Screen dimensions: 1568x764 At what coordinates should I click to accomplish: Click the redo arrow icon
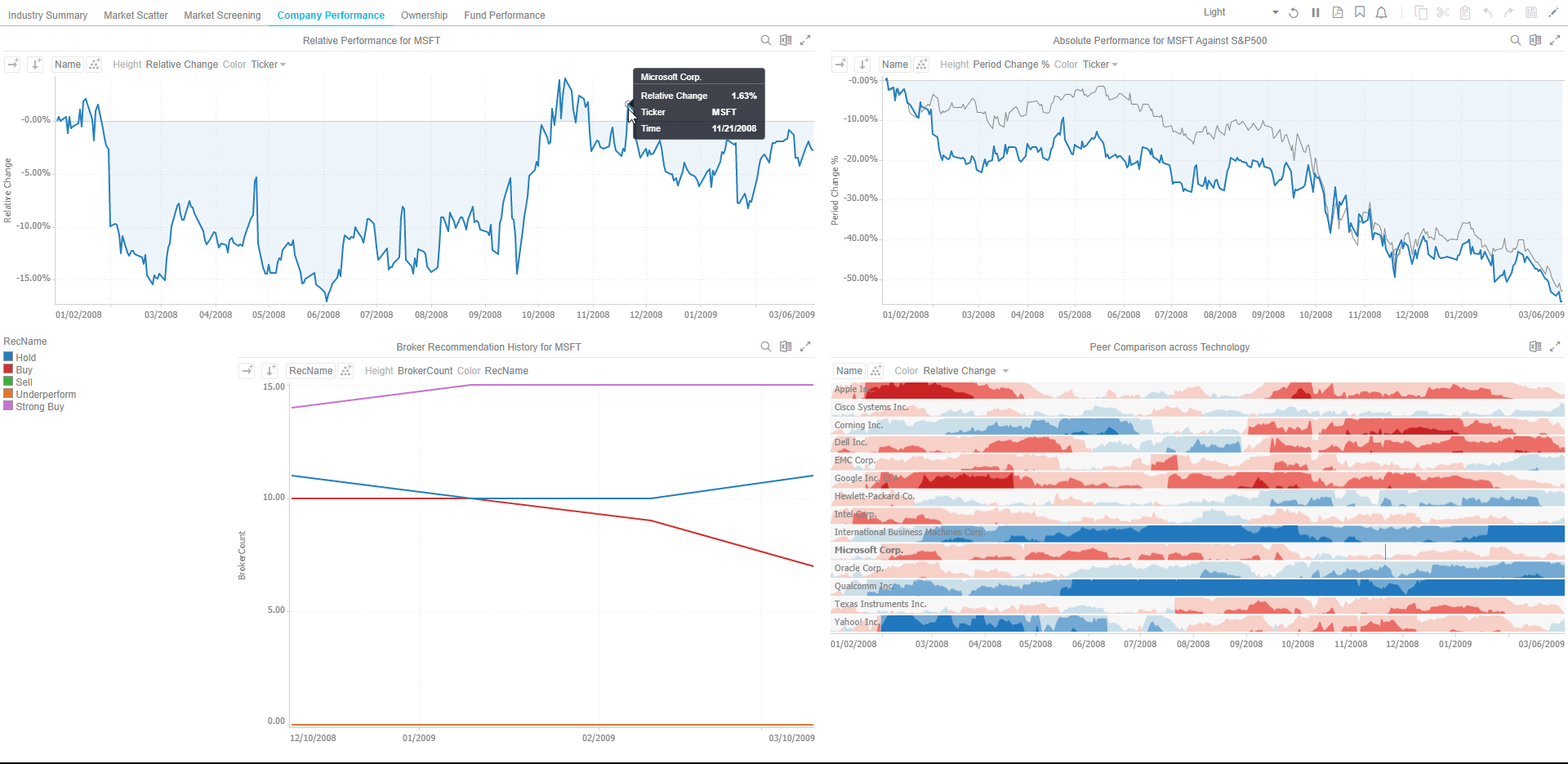(x=1509, y=13)
